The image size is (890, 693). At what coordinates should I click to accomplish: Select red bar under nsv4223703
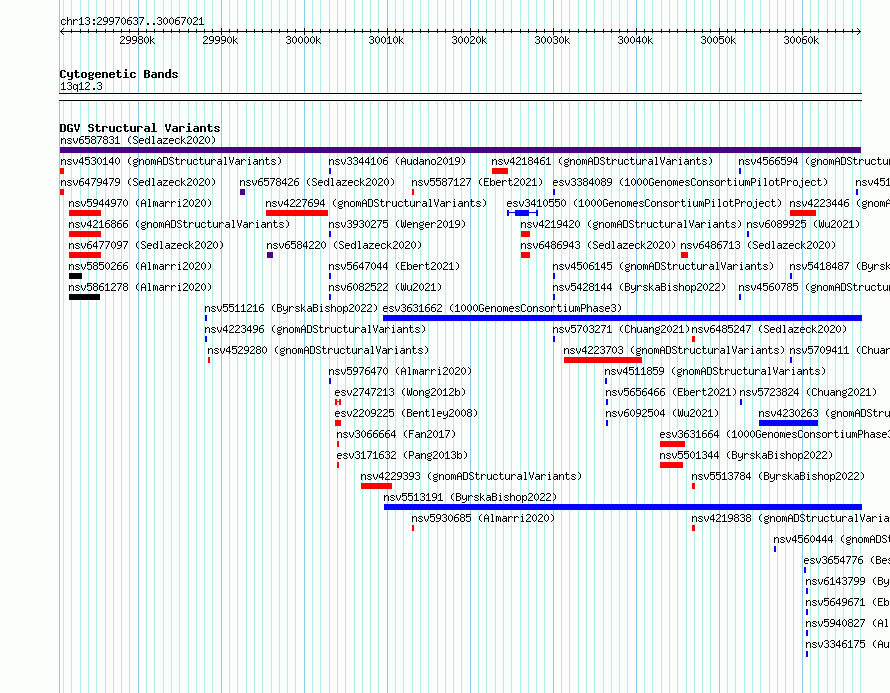click(603, 360)
